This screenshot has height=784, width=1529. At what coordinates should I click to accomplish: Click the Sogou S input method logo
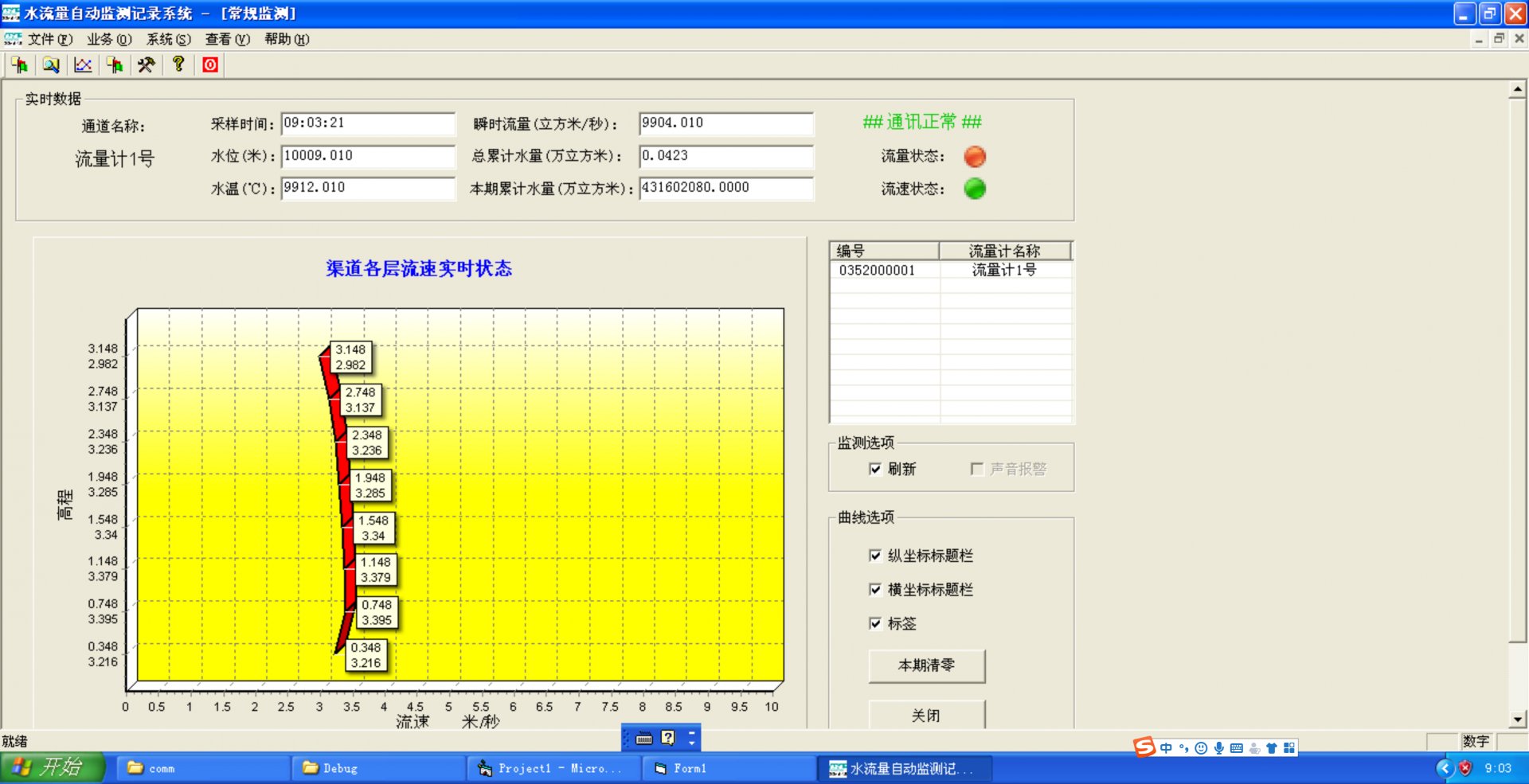(1144, 747)
